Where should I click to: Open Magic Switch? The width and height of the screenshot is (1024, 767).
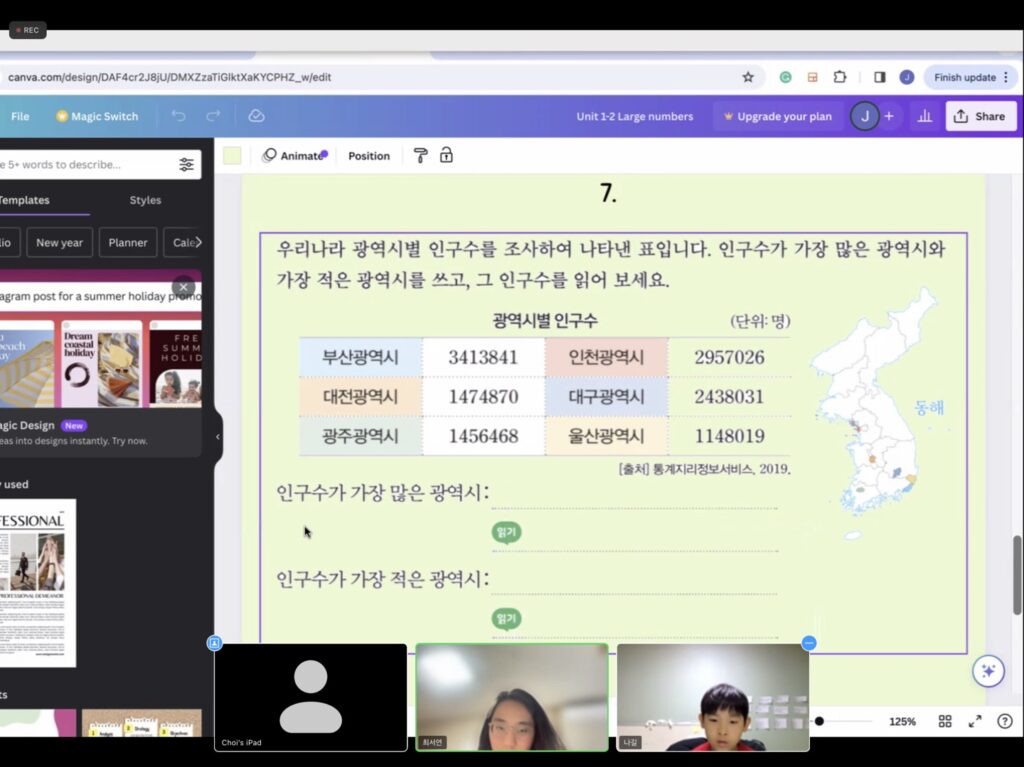97,116
